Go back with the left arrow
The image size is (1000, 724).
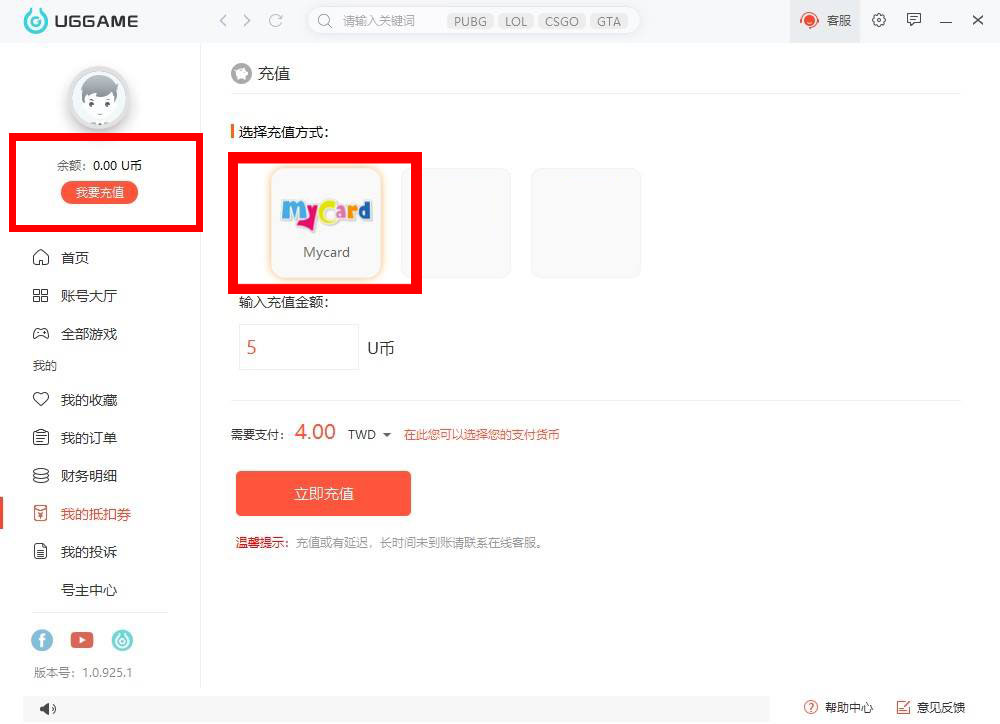coord(223,21)
